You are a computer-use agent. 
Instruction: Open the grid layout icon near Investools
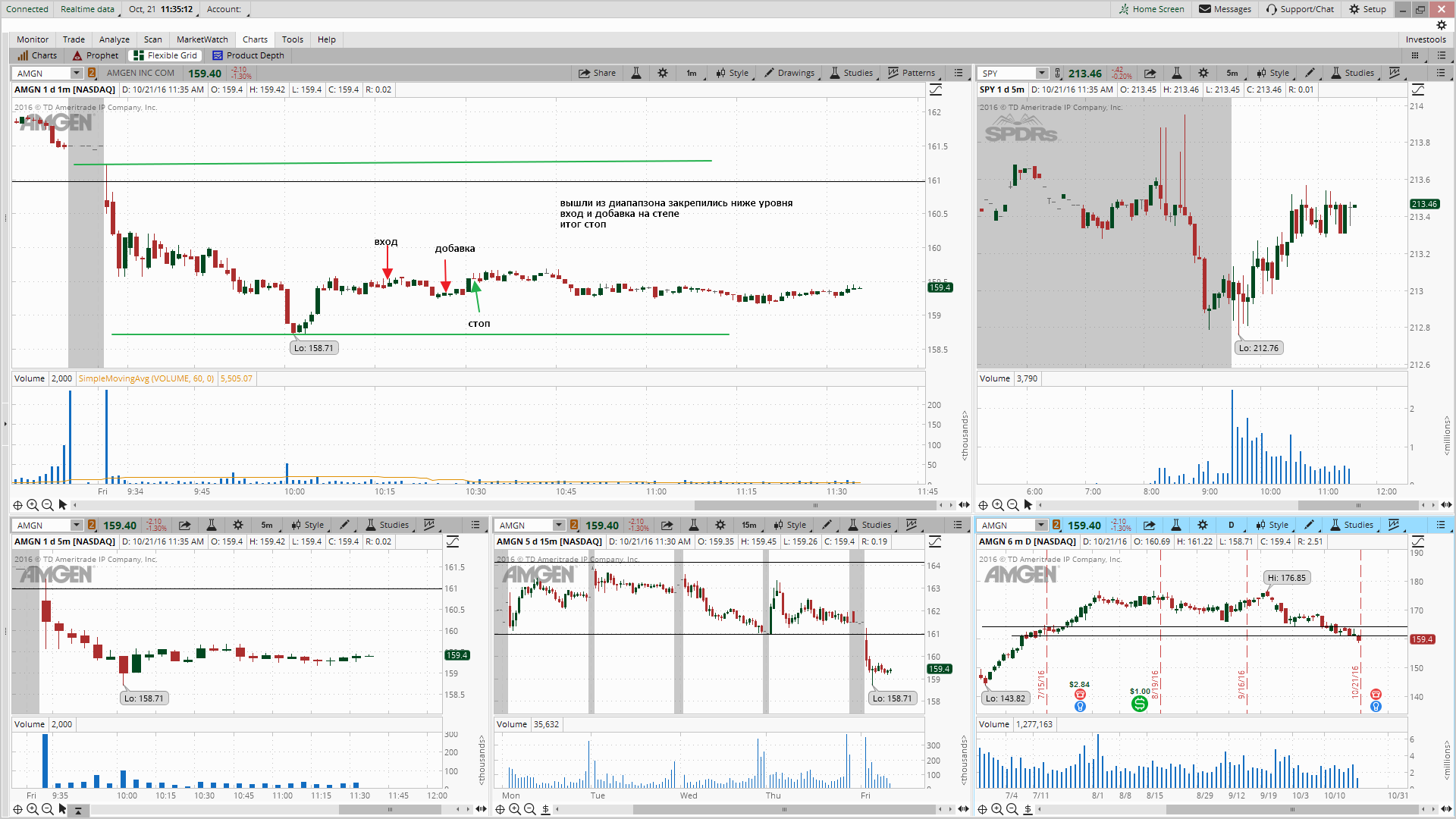pos(1415,55)
